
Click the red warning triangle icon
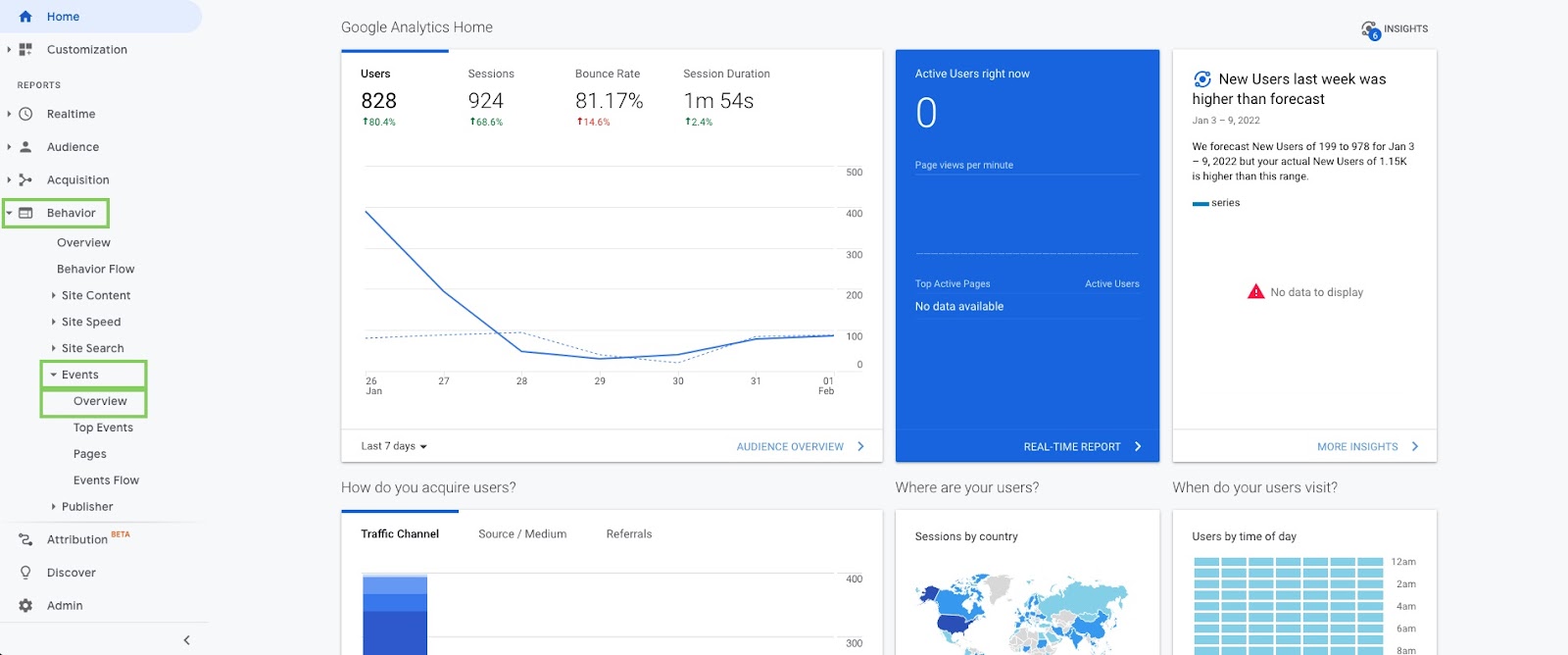(1255, 291)
